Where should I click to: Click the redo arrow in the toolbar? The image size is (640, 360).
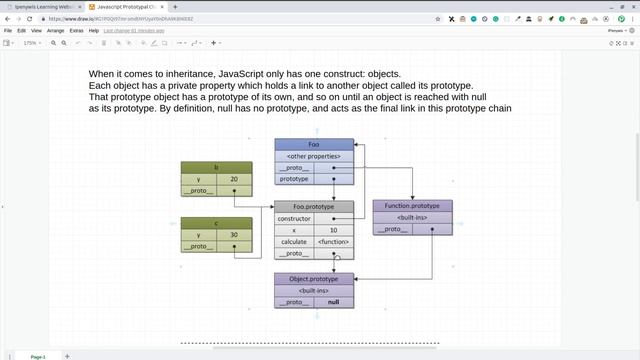90,43
